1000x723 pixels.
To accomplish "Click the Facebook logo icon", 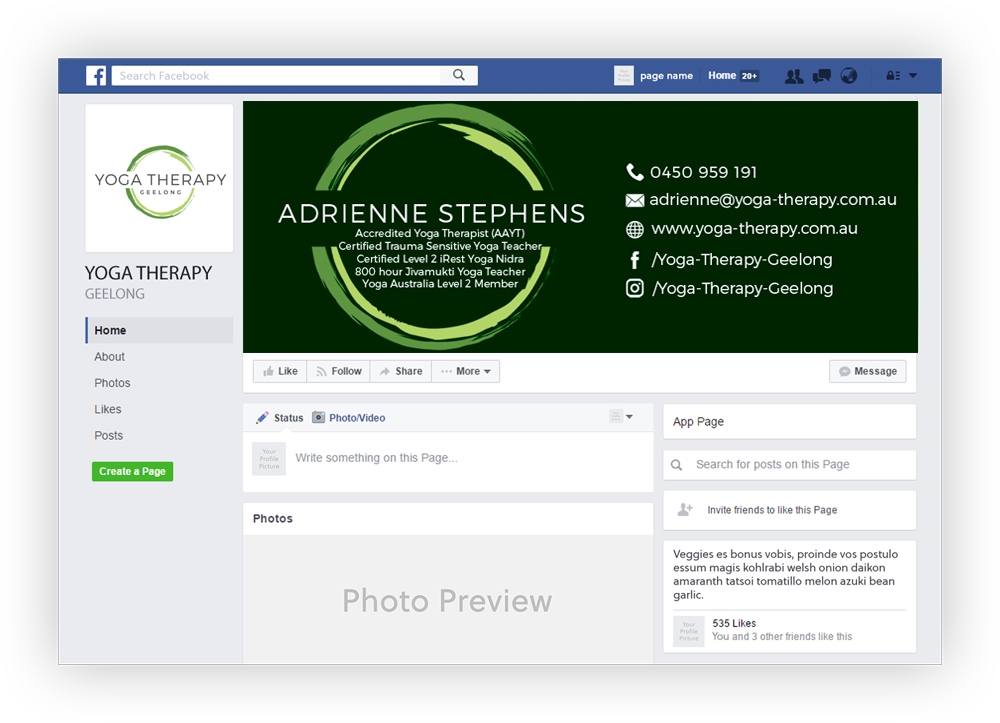I will [x=96, y=76].
